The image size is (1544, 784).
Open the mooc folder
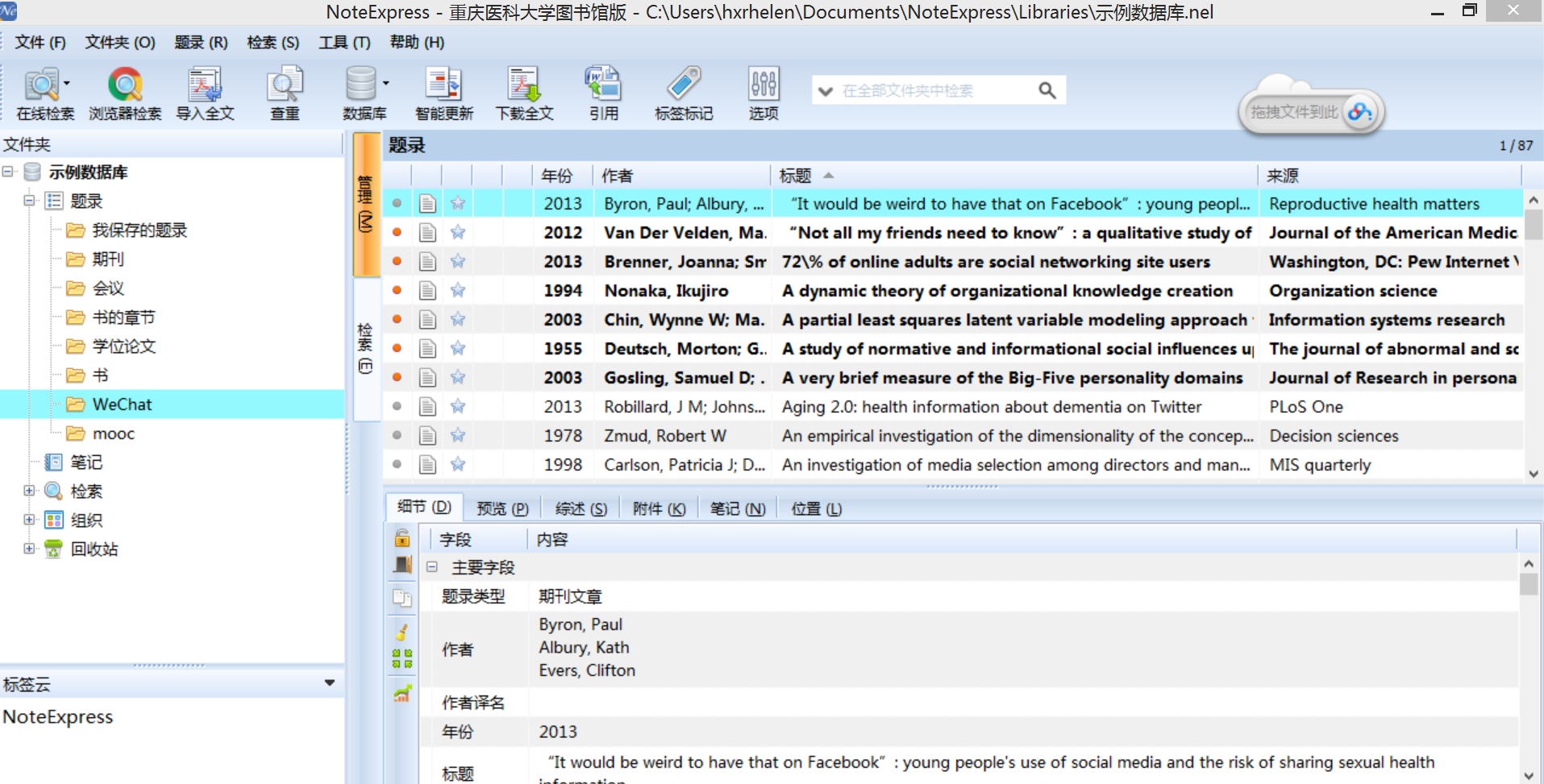click(x=113, y=433)
